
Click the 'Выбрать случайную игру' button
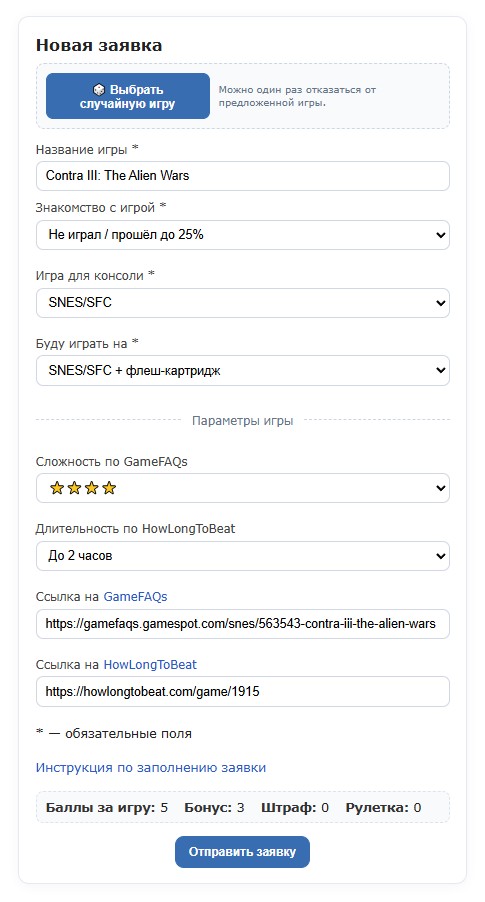coord(128,96)
